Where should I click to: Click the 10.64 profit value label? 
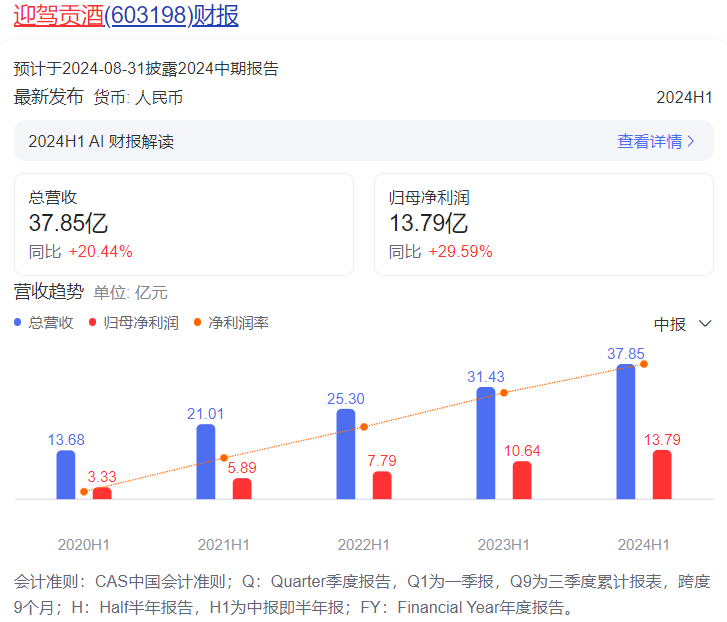(522, 451)
